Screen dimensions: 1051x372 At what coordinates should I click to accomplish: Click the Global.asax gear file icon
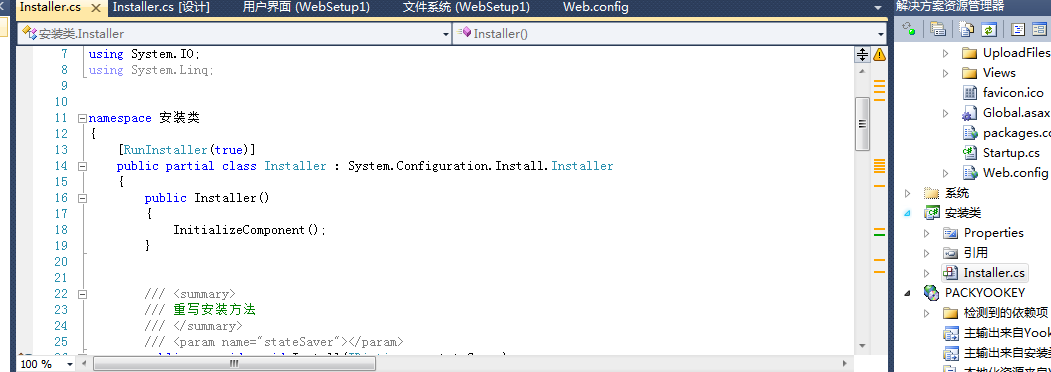(969, 113)
